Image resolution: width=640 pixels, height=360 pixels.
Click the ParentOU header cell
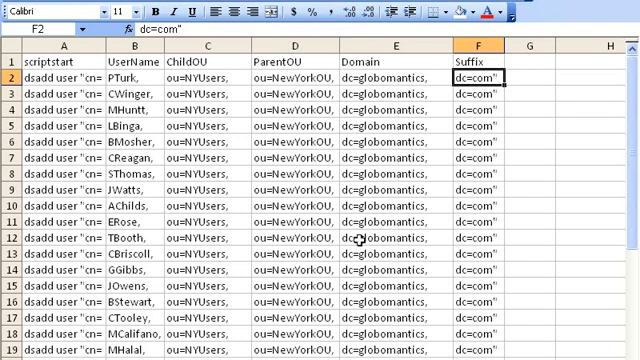295,62
